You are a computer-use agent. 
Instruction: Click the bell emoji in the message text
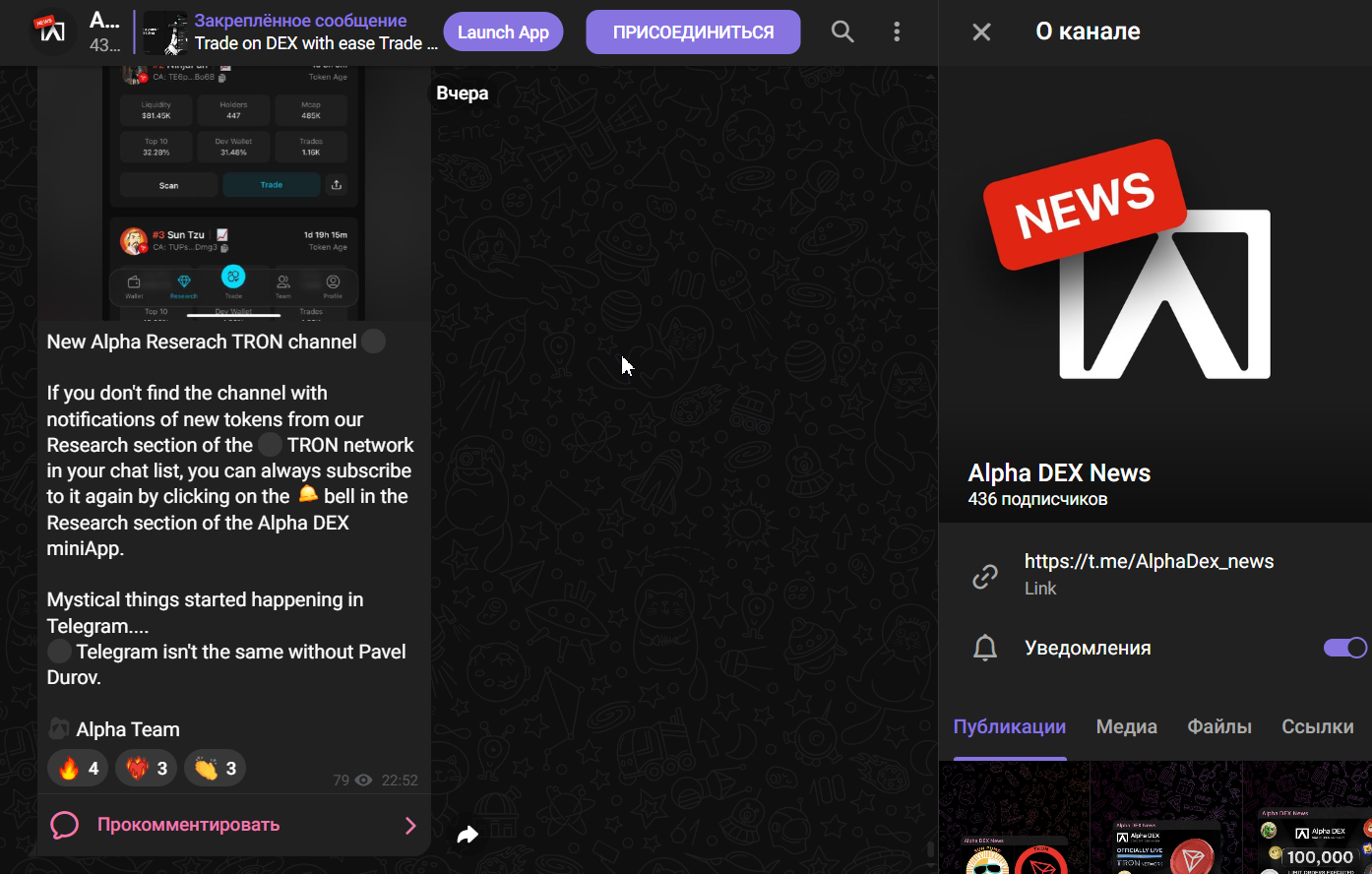point(308,495)
